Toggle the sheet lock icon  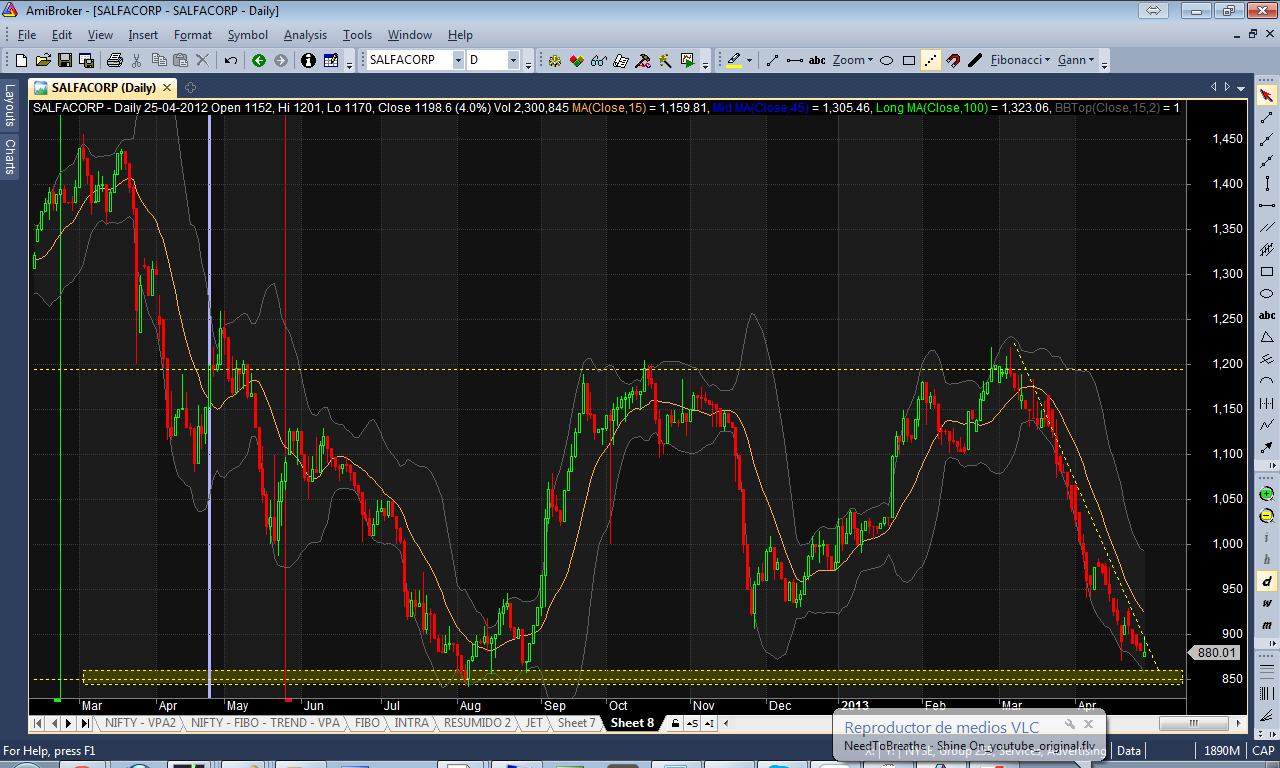[676, 723]
